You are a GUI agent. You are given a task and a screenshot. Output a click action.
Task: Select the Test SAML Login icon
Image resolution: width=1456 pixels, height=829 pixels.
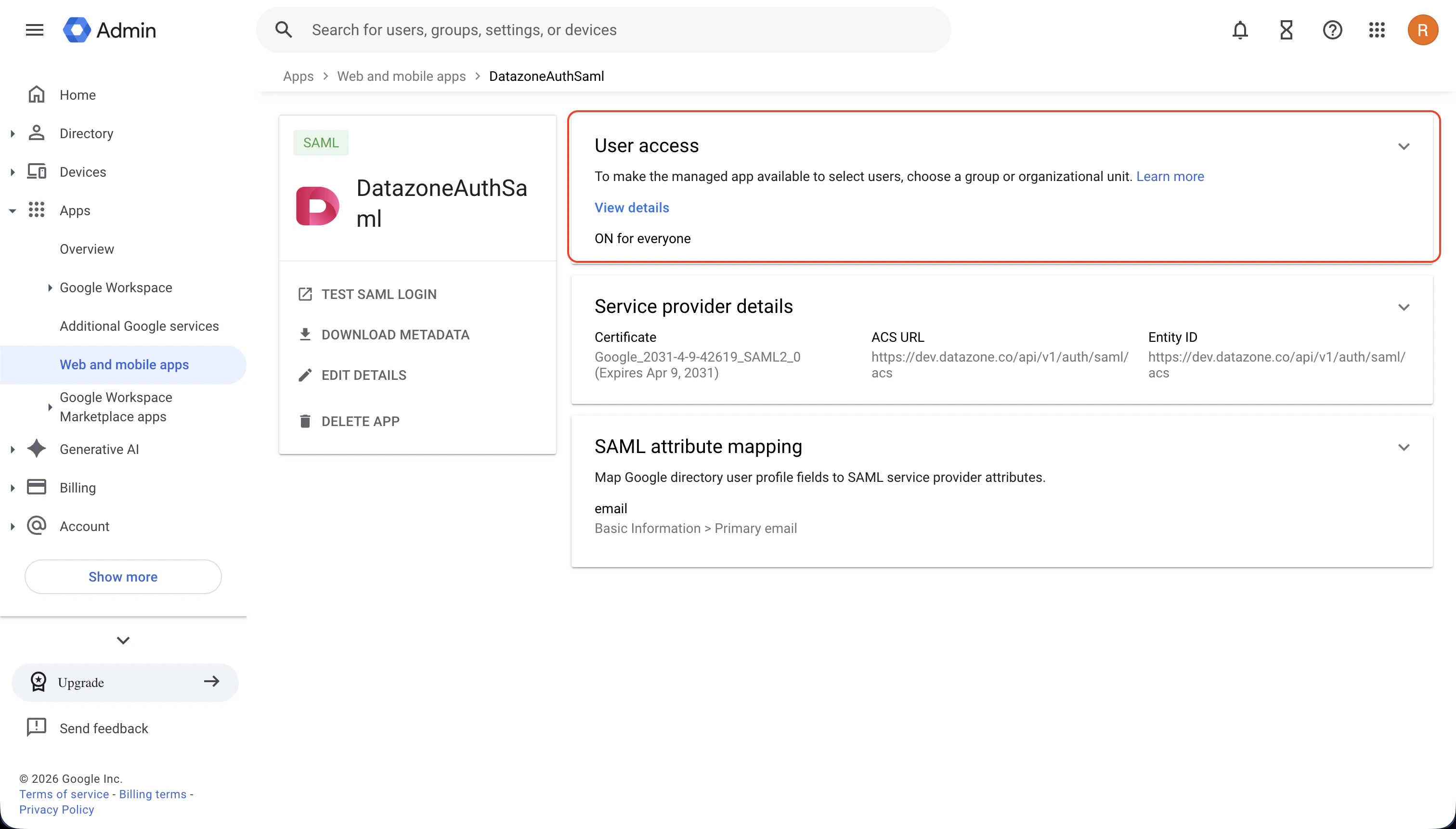[306, 294]
